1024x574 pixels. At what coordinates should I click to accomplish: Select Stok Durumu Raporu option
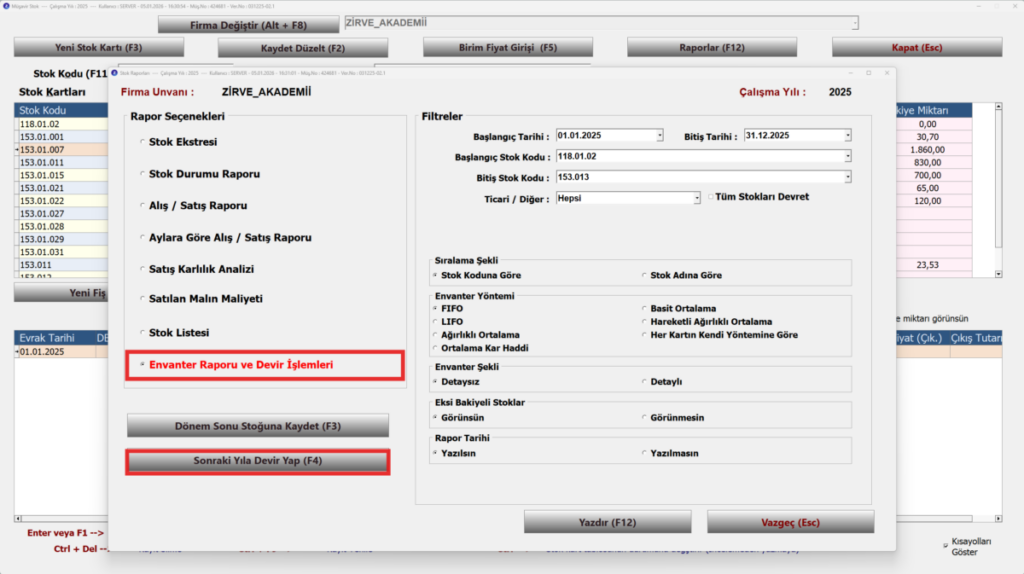(x=200, y=174)
